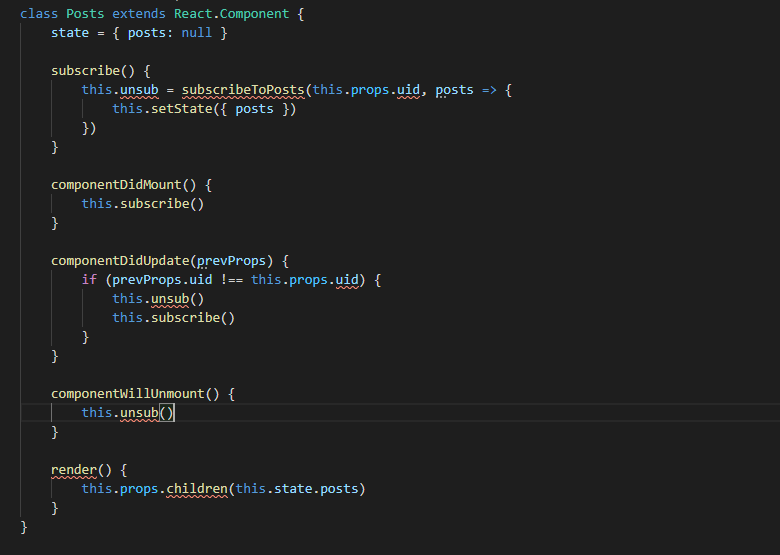Click the class's final closing brace

24,527
